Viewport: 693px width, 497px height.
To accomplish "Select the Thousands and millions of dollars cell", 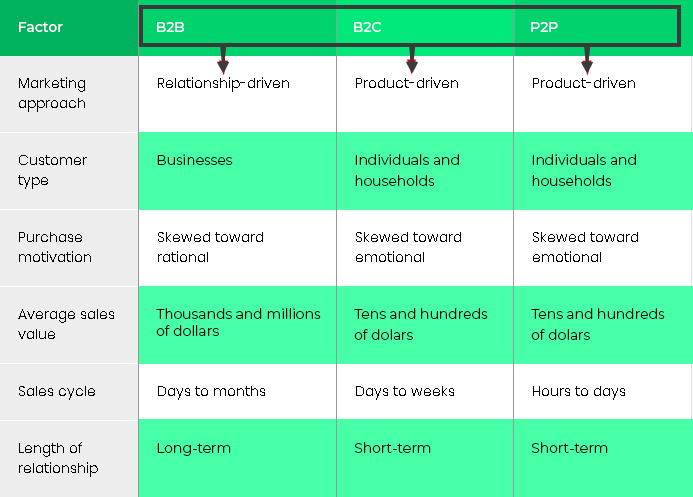I will [237, 325].
